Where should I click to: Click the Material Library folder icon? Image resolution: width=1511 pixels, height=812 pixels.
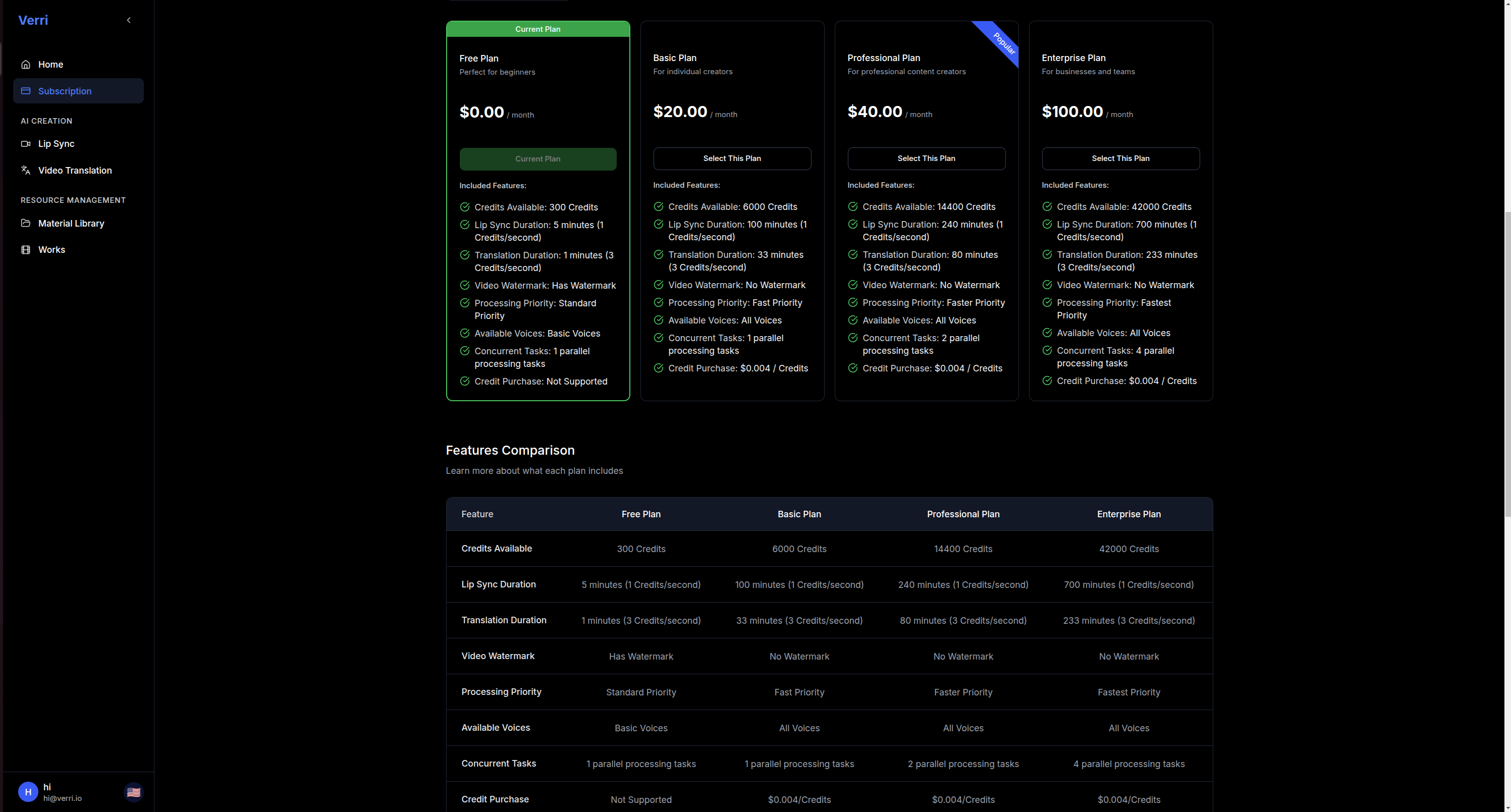(25, 223)
